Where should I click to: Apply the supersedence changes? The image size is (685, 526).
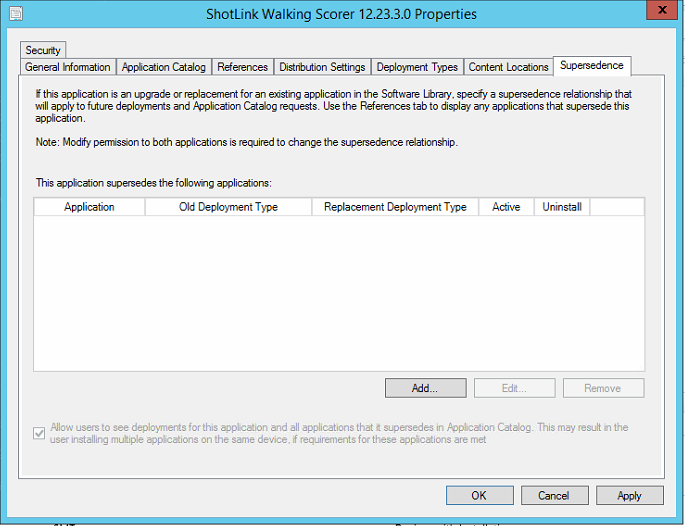[630, 495]
